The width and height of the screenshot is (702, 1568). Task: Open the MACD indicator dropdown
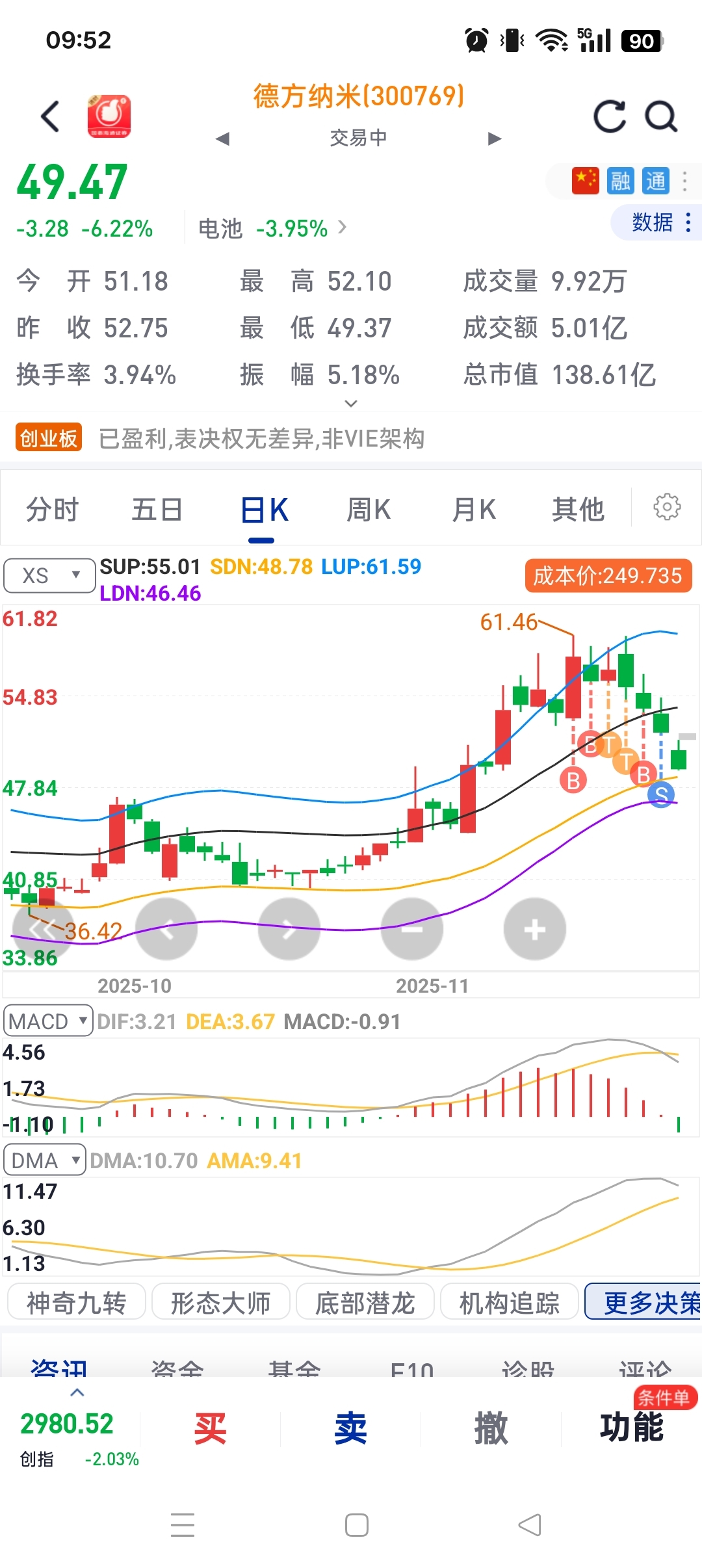(48, 1021)
